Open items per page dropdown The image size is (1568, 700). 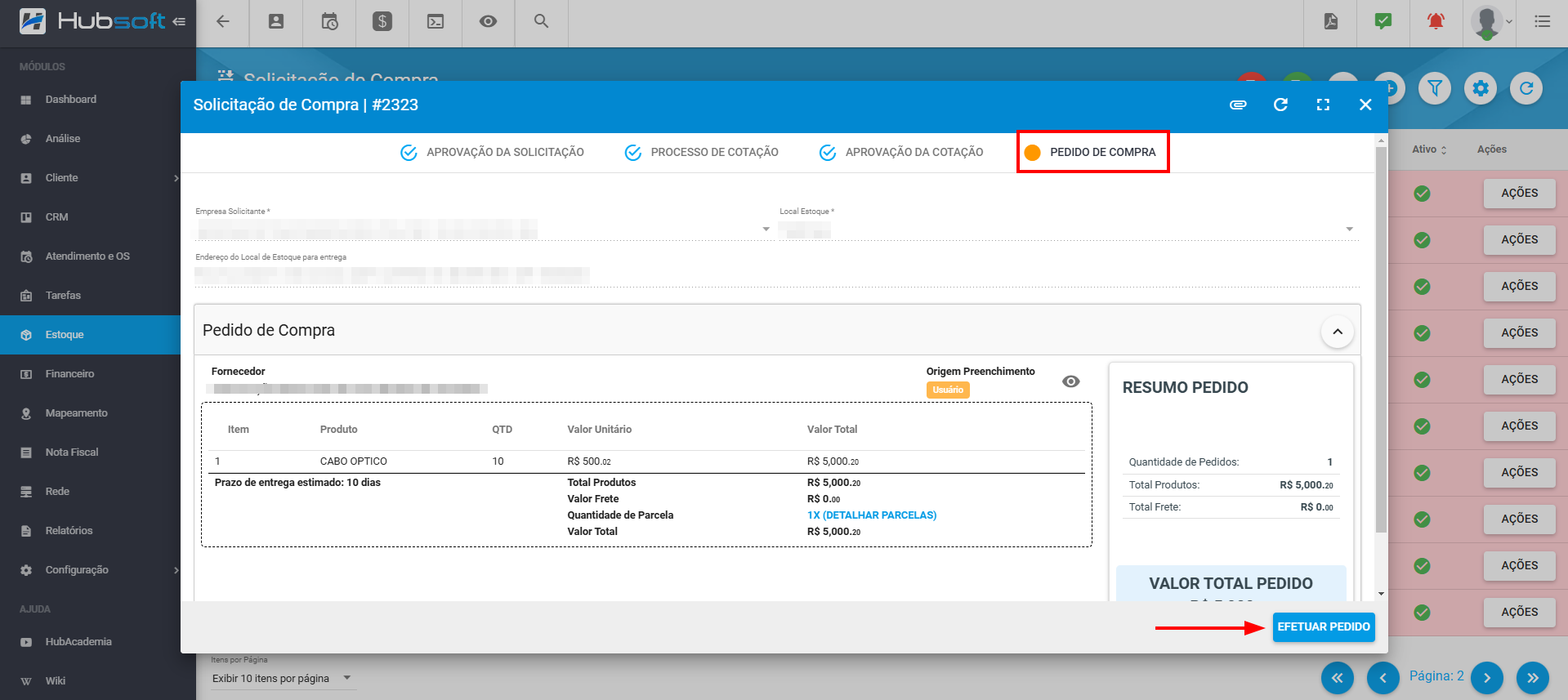pyautogui.click(x=347, y=678)
